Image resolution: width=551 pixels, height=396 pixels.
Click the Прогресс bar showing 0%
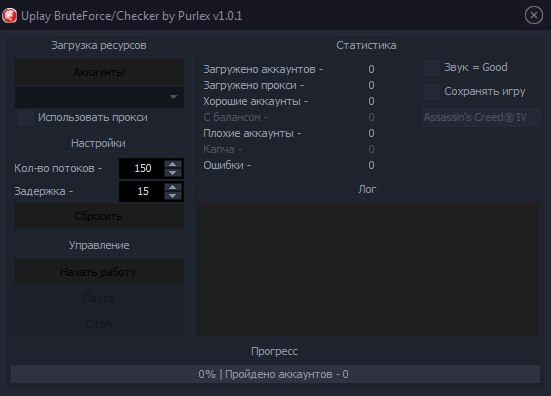tap(275, 374)
